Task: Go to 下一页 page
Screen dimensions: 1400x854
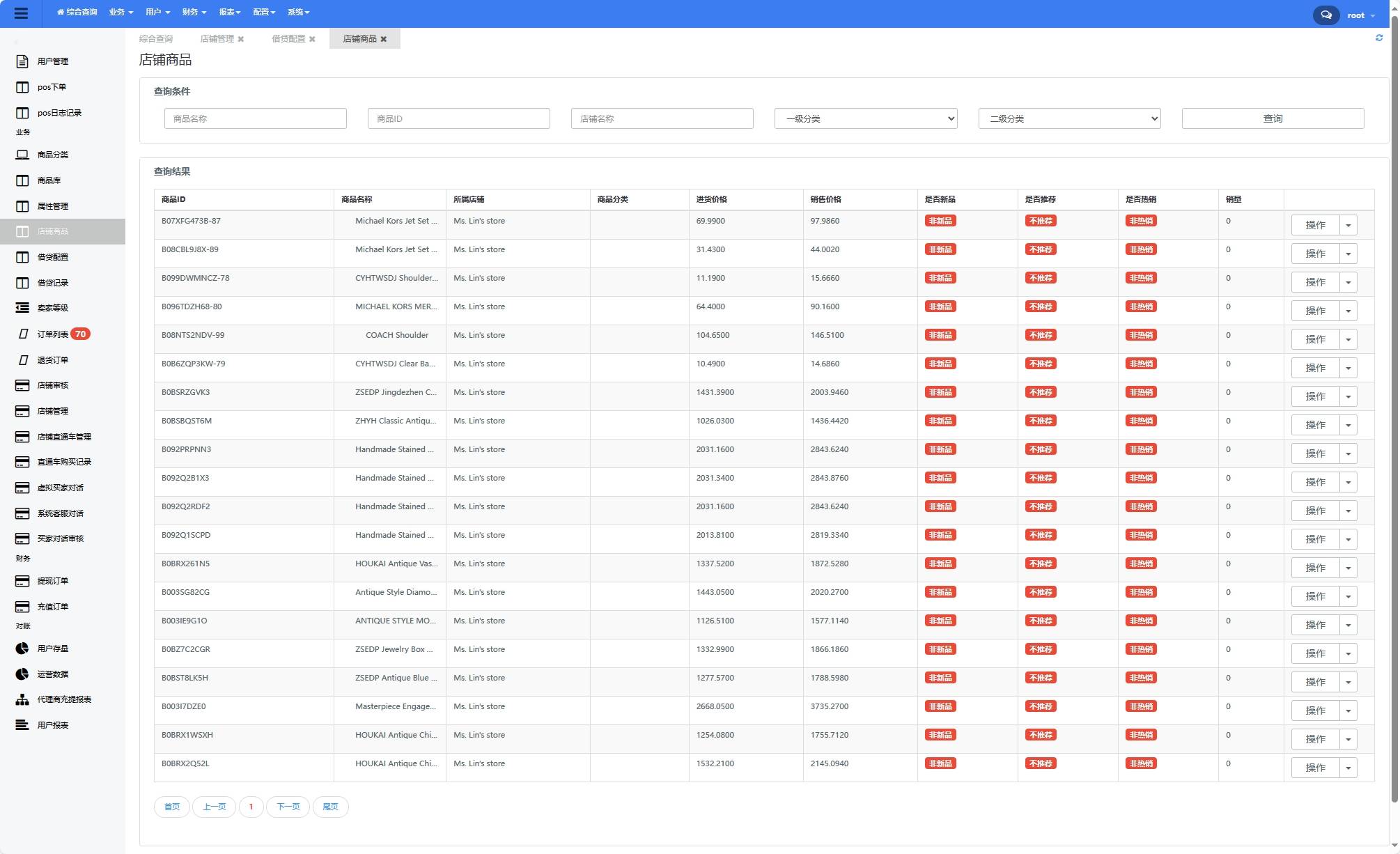Action: click(x=288, y=807)
